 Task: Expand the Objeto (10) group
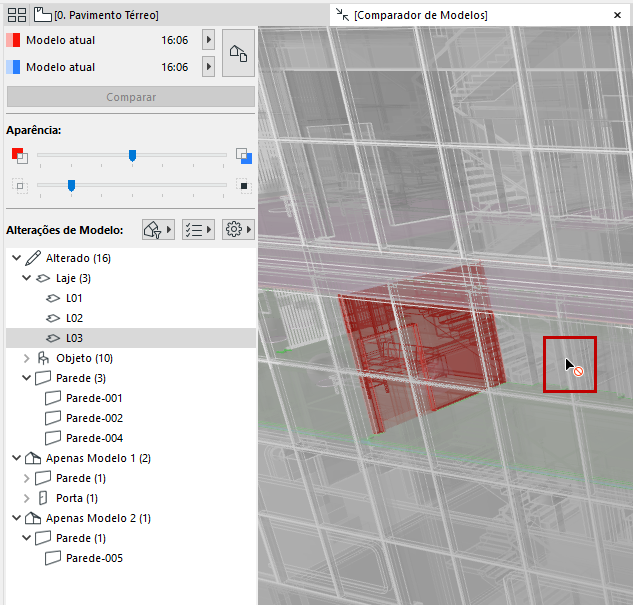click(27, 358)
